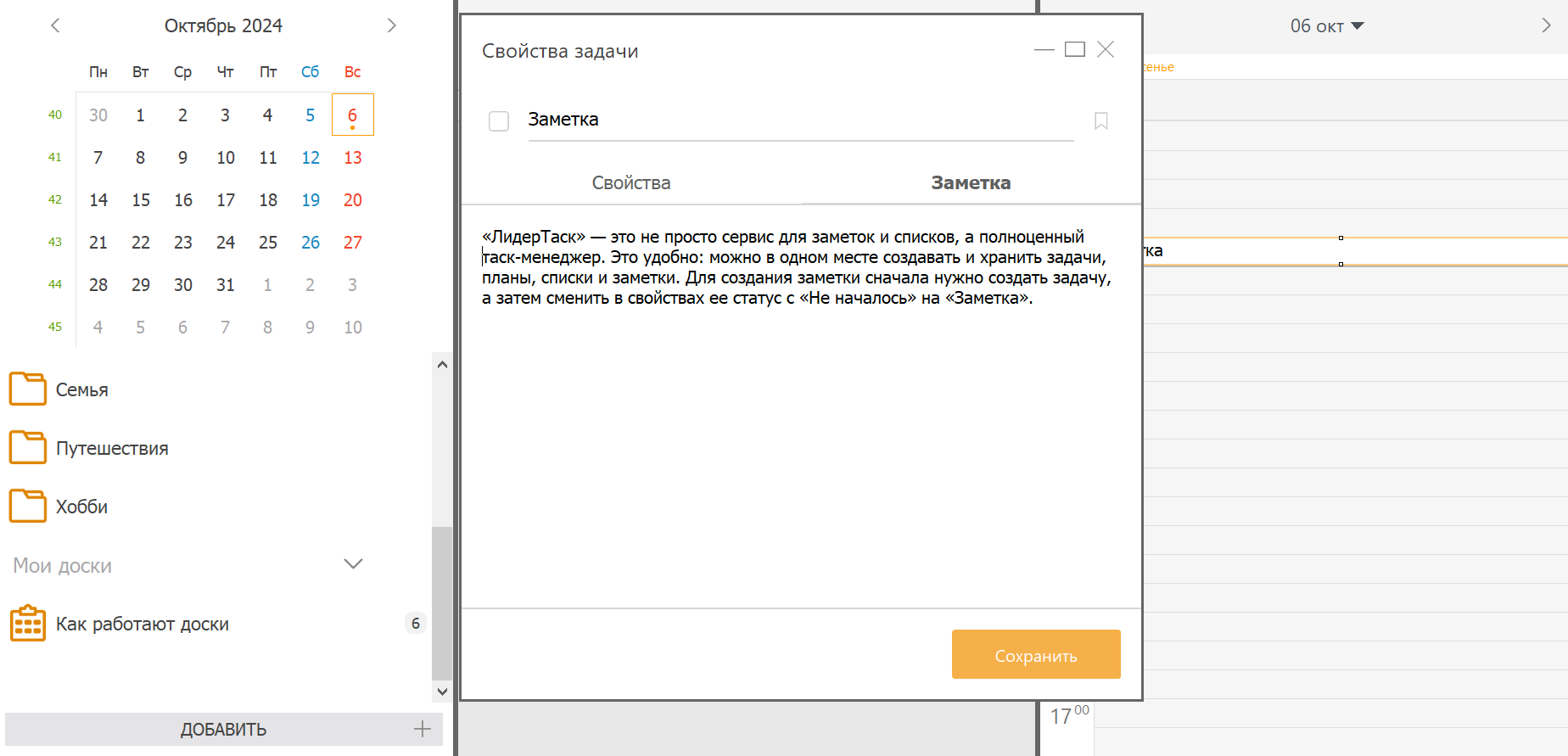Screen dimensions: 1568x756
Task: Select October 28 in calendar
Action: [98, 284]
